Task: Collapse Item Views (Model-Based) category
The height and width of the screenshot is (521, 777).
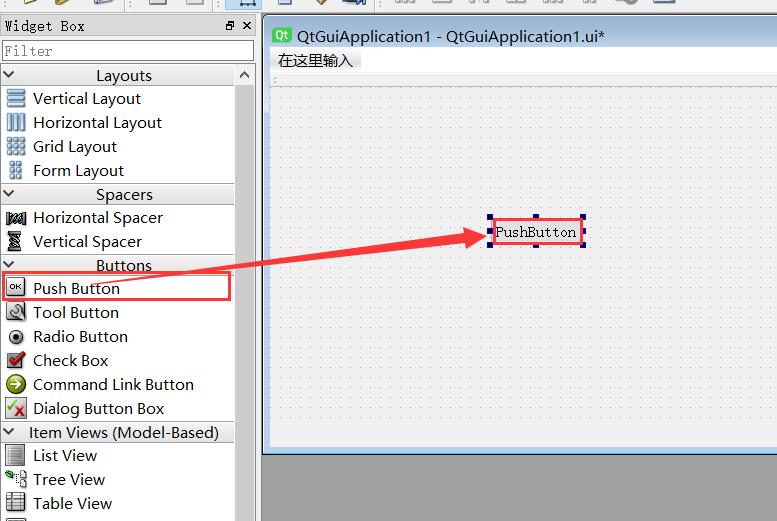Action: click(9, 432)
